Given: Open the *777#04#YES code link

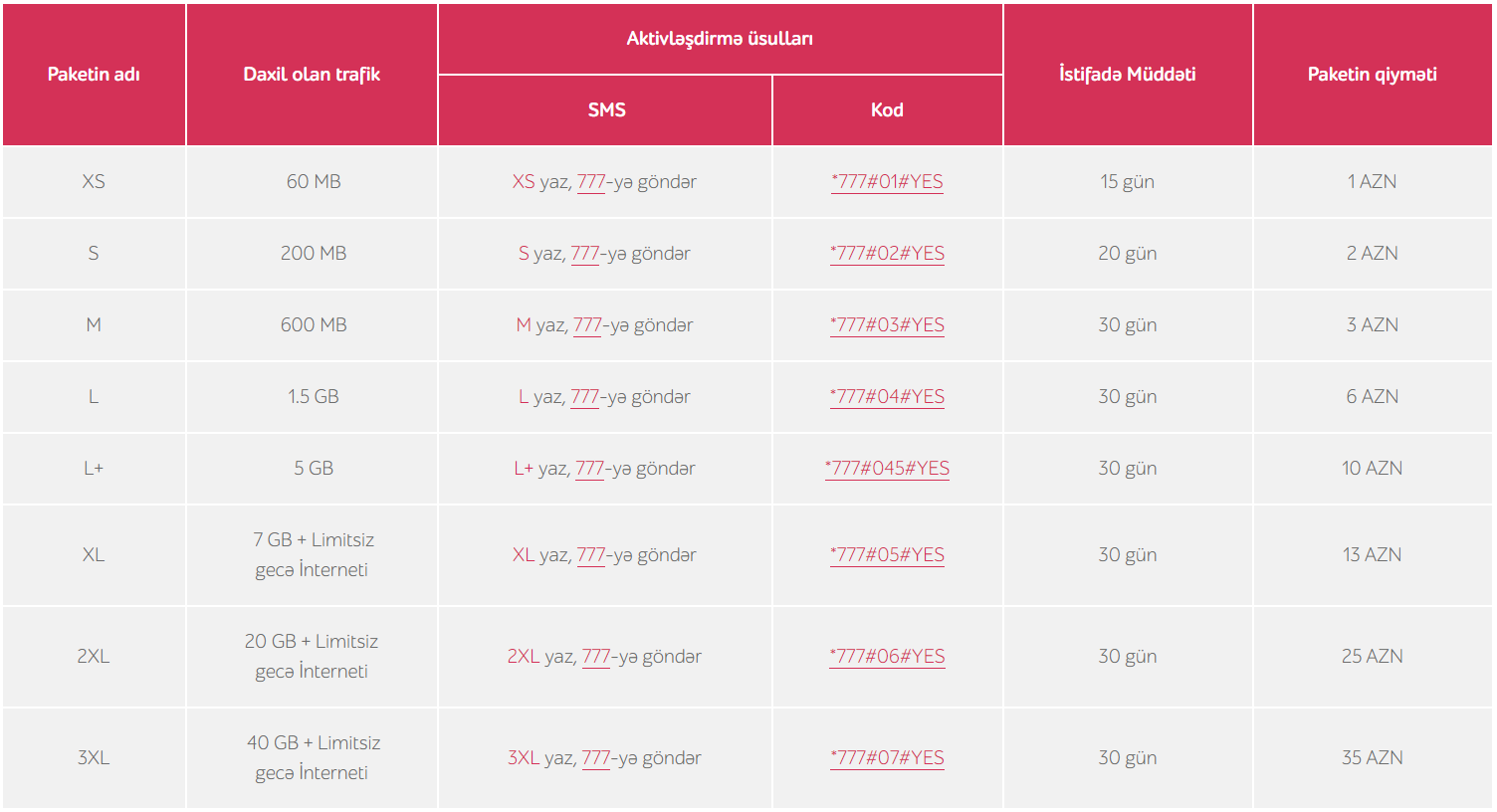Looking at the screenshot, I should (x=887, y=397).
